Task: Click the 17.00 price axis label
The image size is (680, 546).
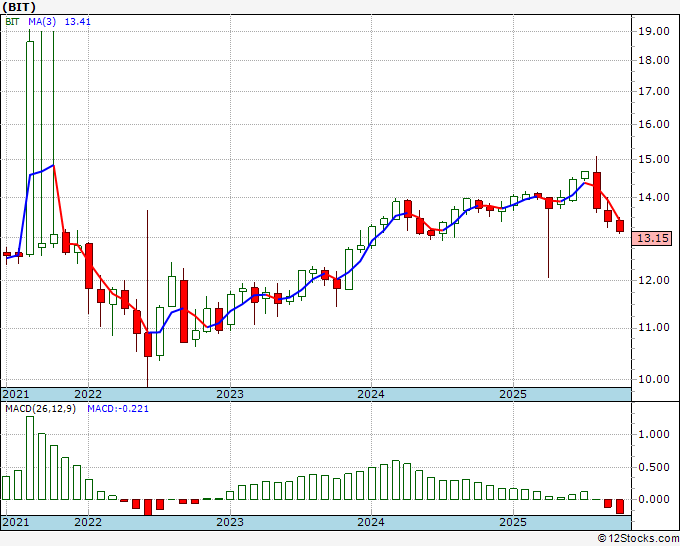Action: pyautogui.click(x=654, y=91)
